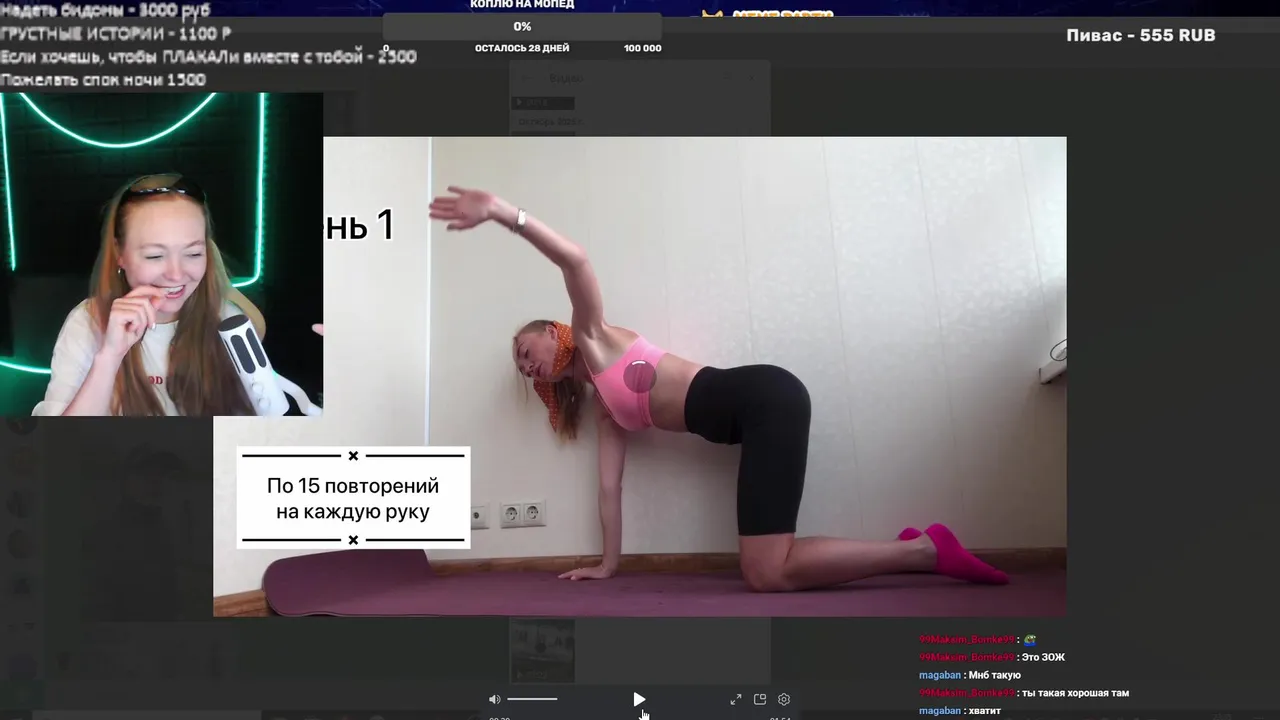Mute the video player volume speaker icon
The height and width of the screenshot is (720, 1280).
click(x=494, y=699)
